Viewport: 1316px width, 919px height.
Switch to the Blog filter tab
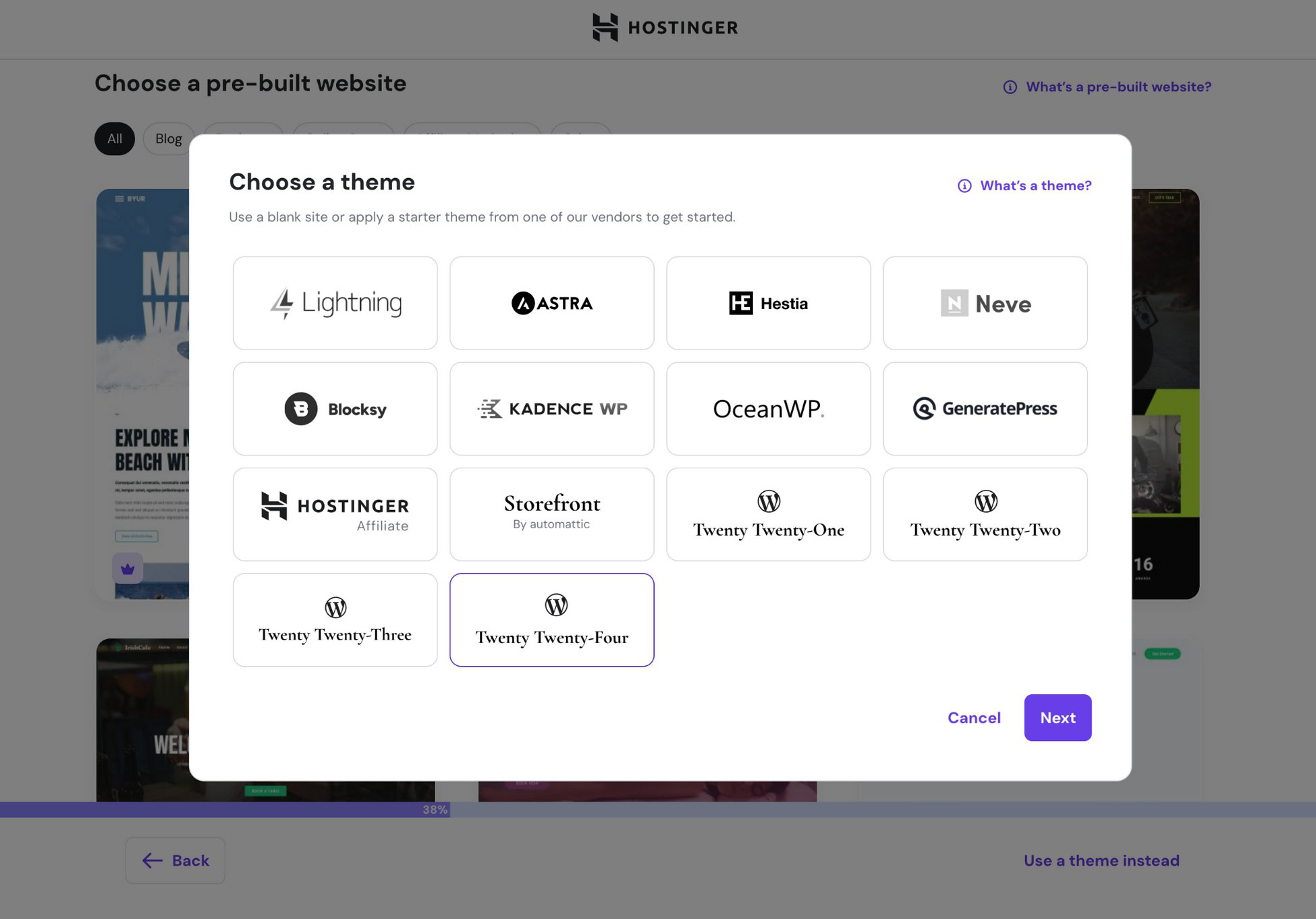pyautogui.click(x=168, y=138)
